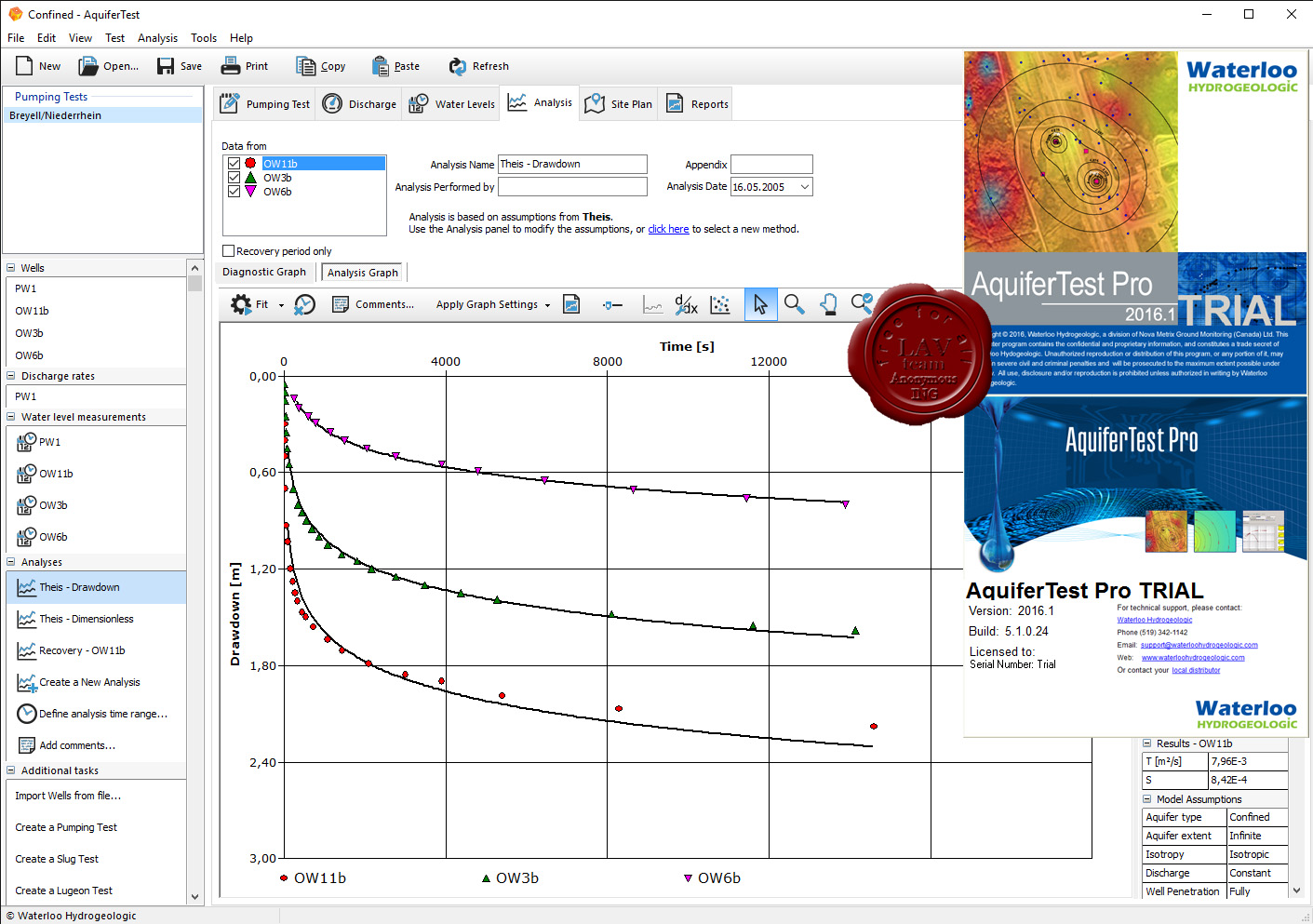Open the Tools menu
This screenshot has height=924, width=1313.
click(204, 38)
